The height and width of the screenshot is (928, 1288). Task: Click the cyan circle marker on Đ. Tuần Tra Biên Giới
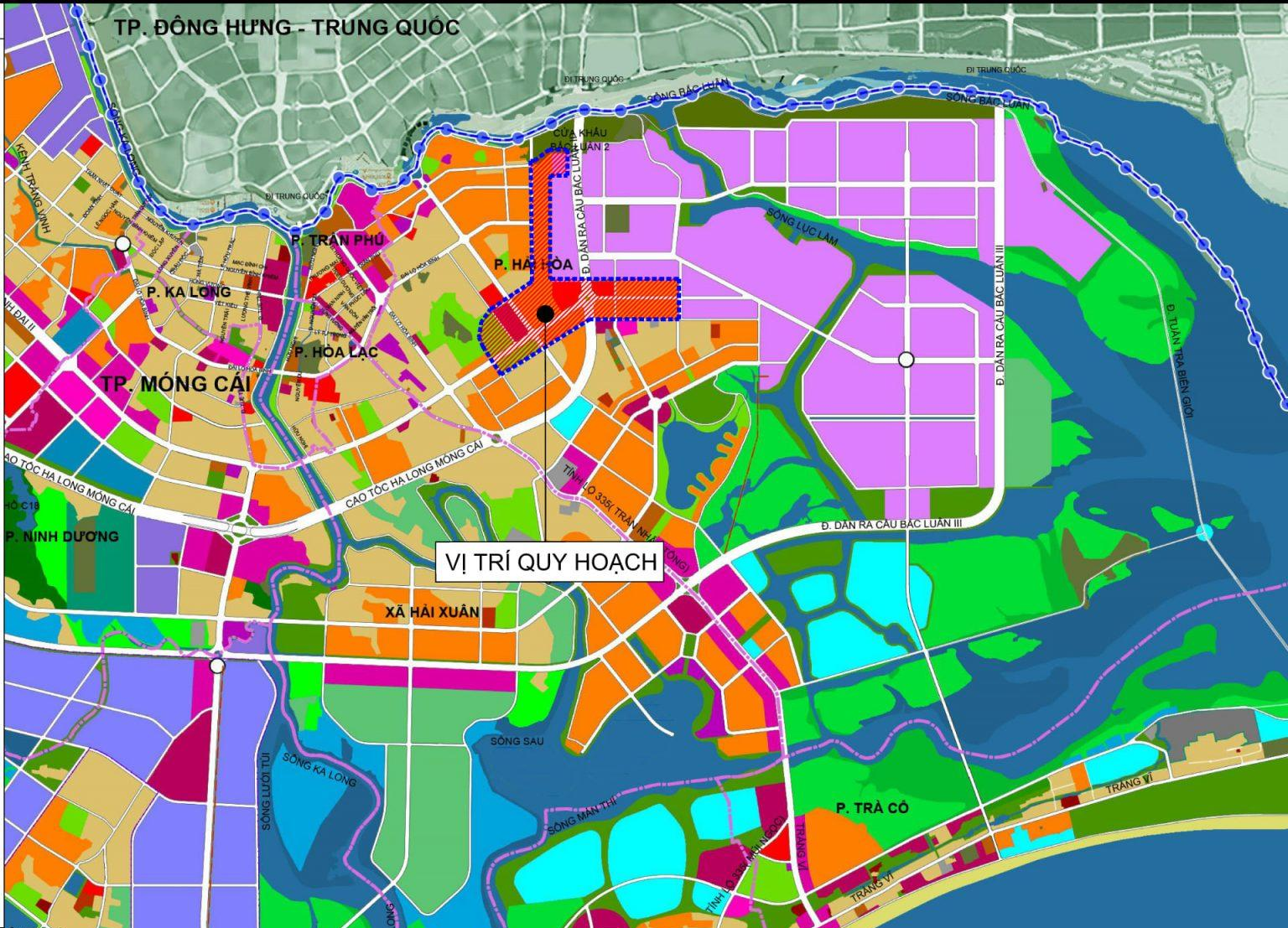1204,531
